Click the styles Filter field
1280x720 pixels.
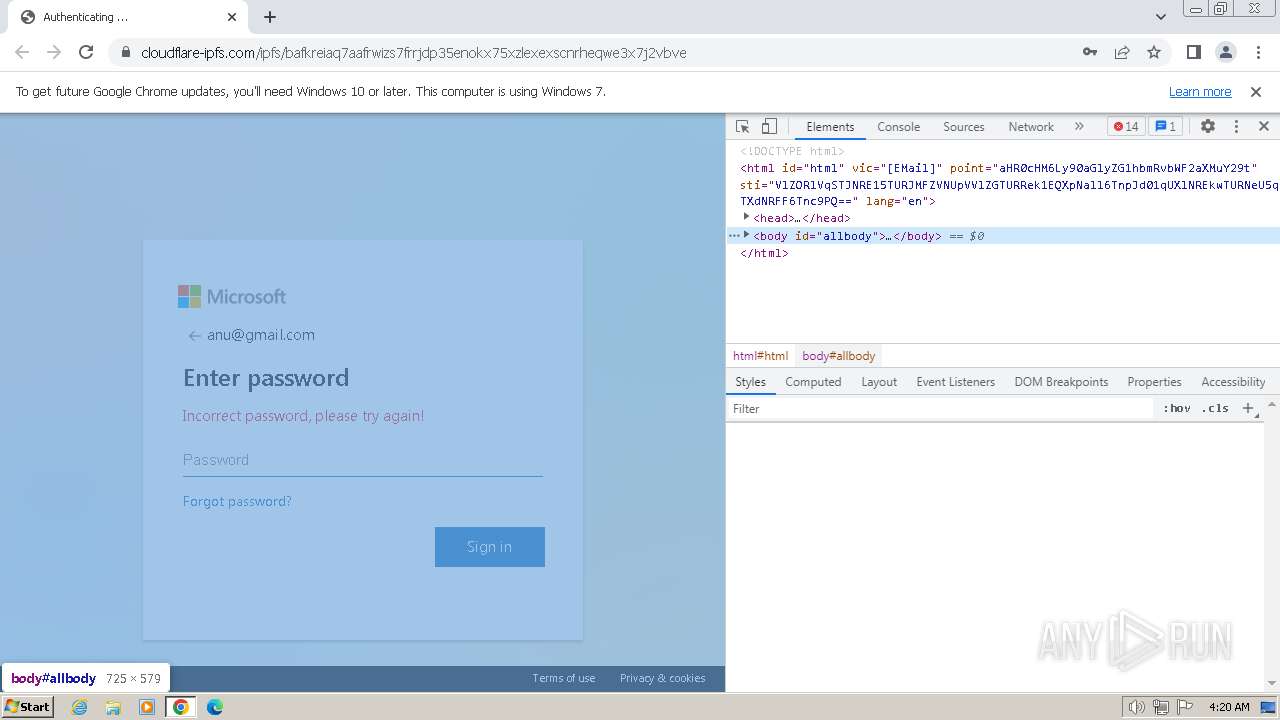pos(940,408)
